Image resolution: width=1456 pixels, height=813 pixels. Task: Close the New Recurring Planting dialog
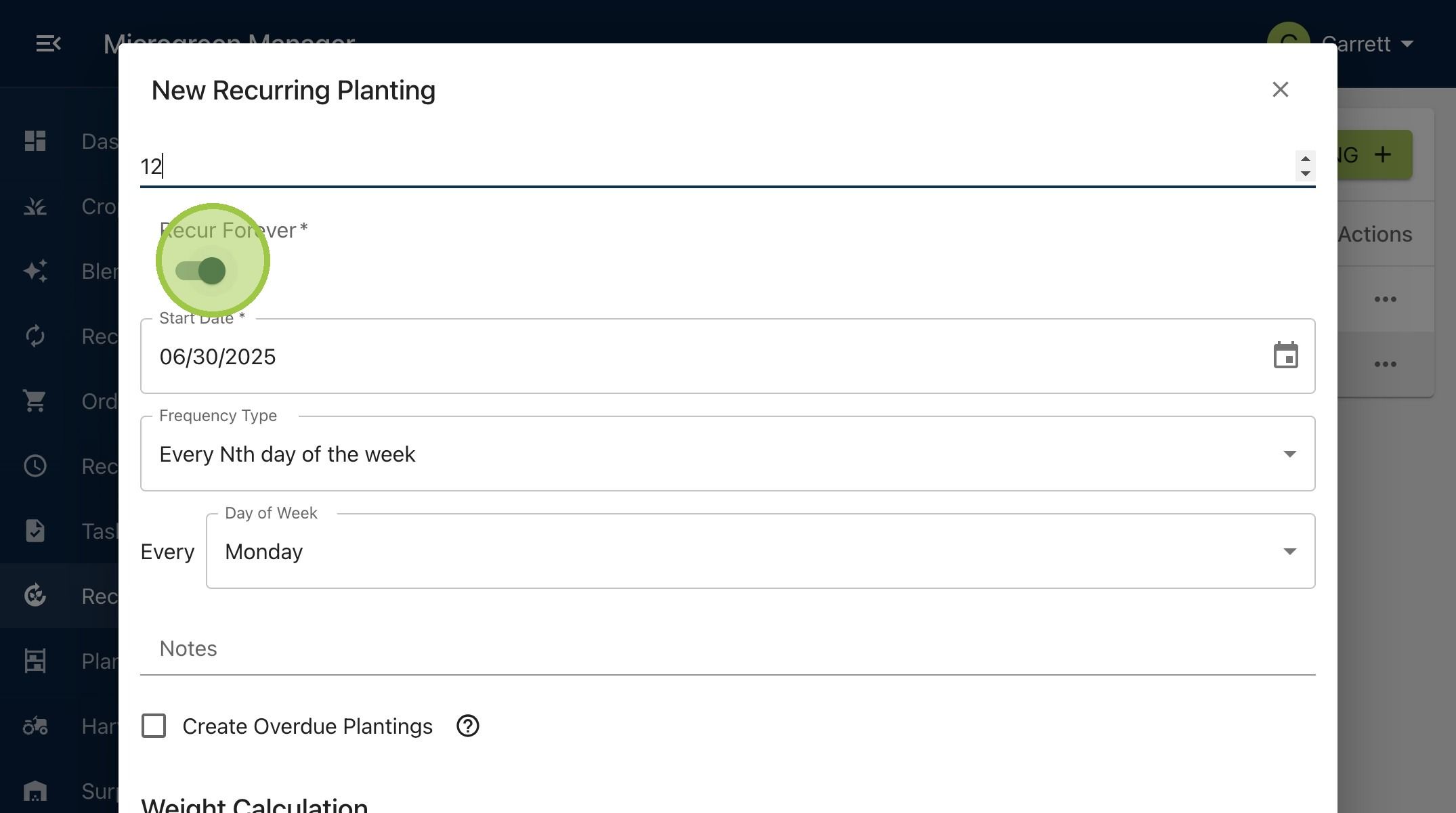coord(1280,89)
